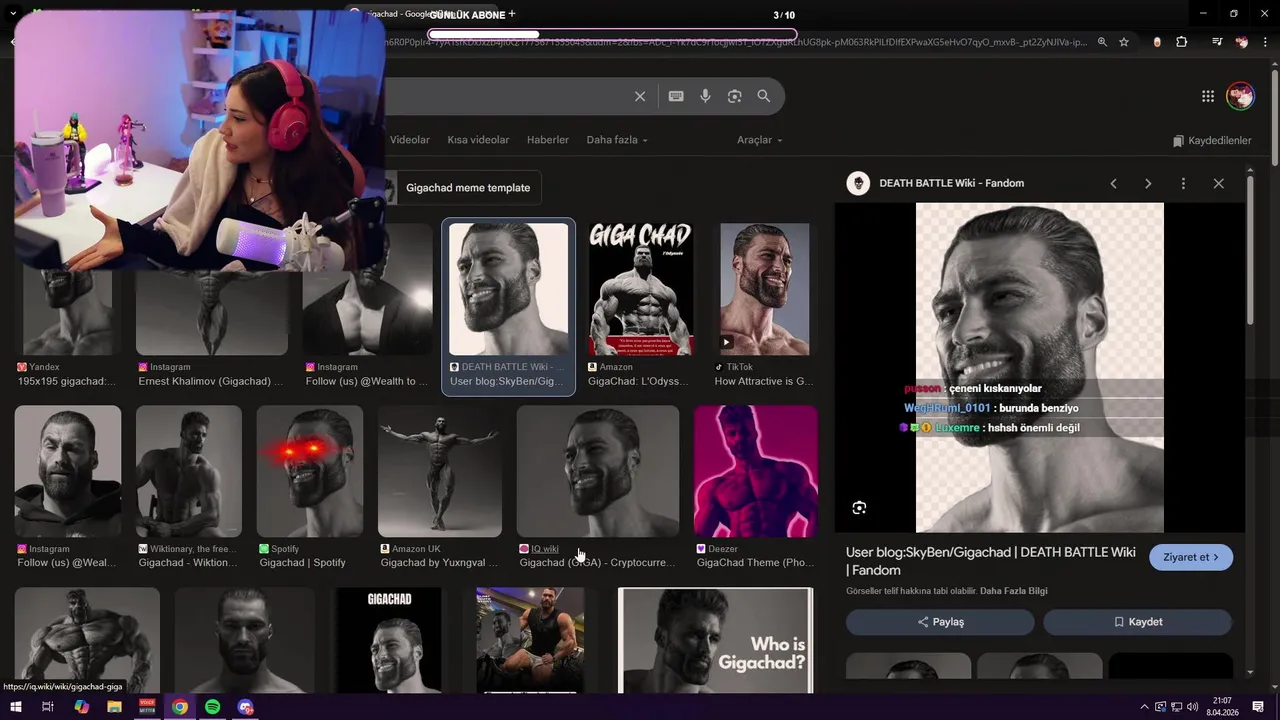This screenshot has height=720, width=1280.
Task: Show next image in preview panel
Action: [1148, 183]
